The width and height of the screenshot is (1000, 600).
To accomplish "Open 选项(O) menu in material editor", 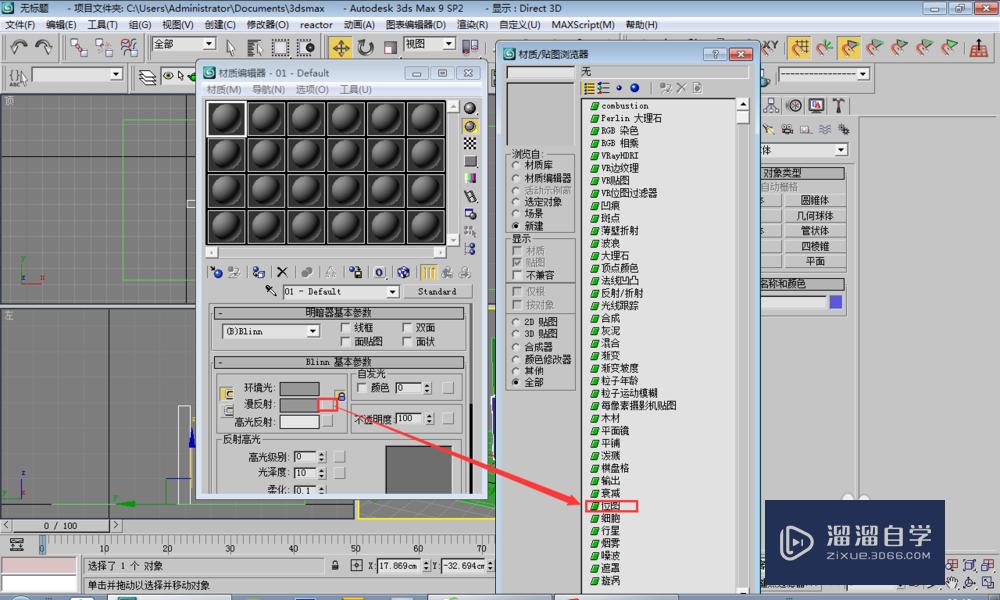I will tap(312, 89).
